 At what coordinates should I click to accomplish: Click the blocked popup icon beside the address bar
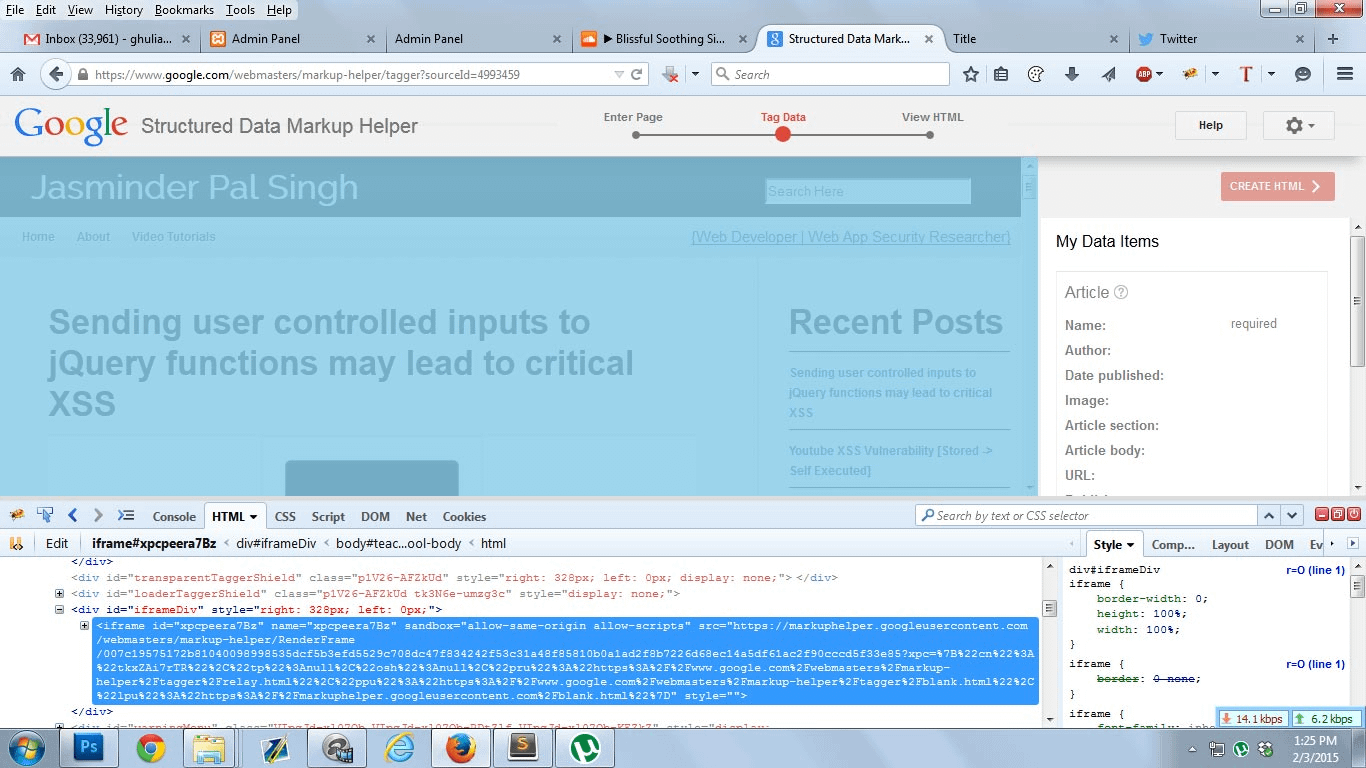[671, 74]
